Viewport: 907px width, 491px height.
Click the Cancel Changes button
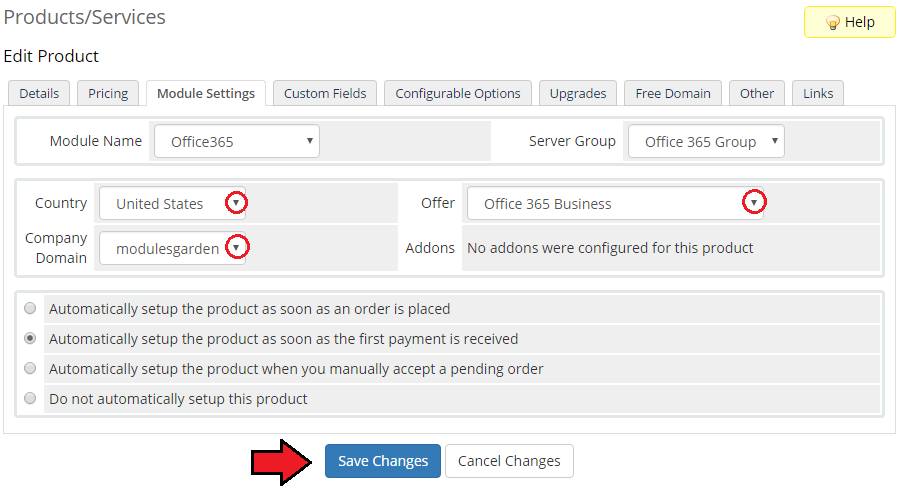509,461
